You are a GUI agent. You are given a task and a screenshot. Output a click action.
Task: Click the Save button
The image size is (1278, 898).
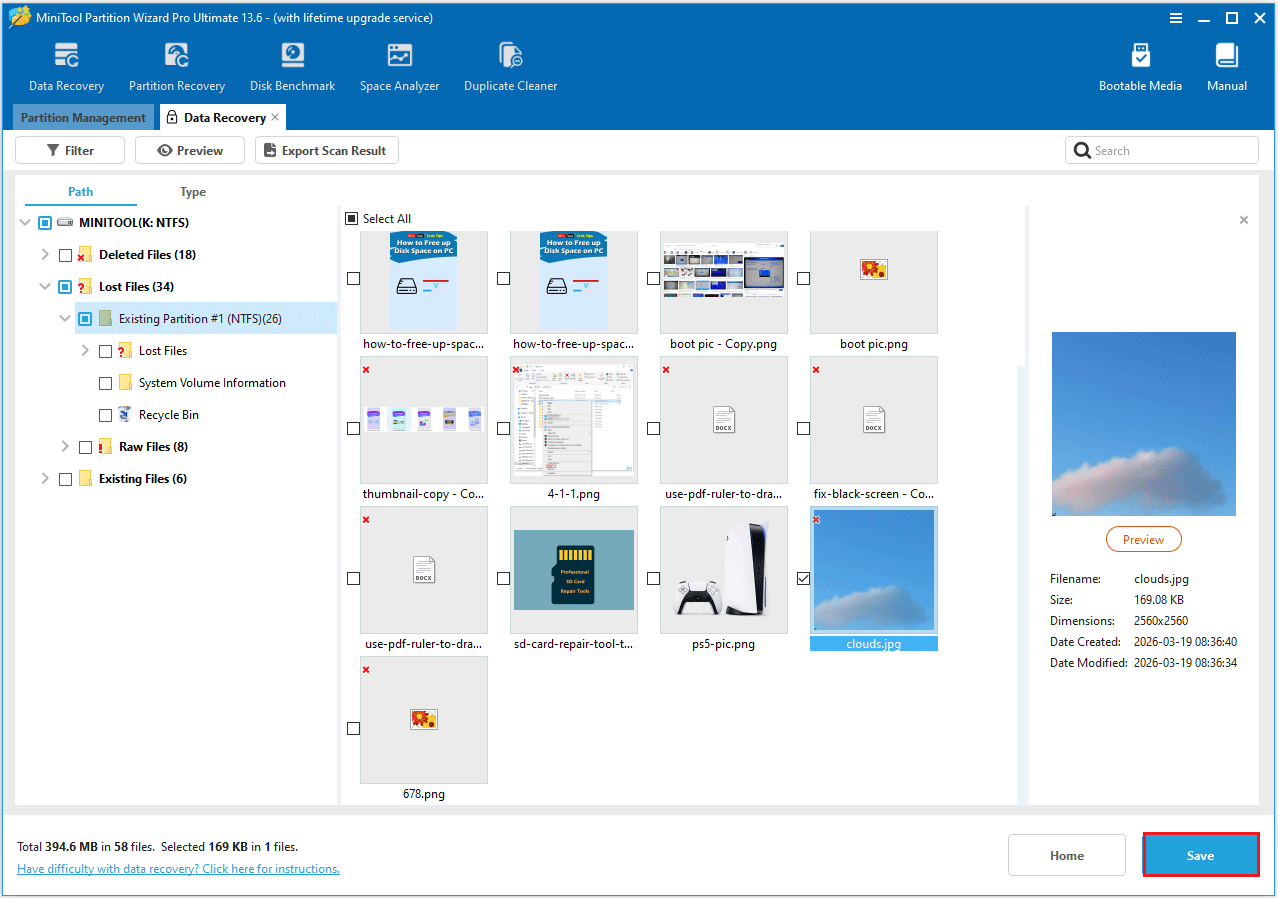tap(1200, 855)
